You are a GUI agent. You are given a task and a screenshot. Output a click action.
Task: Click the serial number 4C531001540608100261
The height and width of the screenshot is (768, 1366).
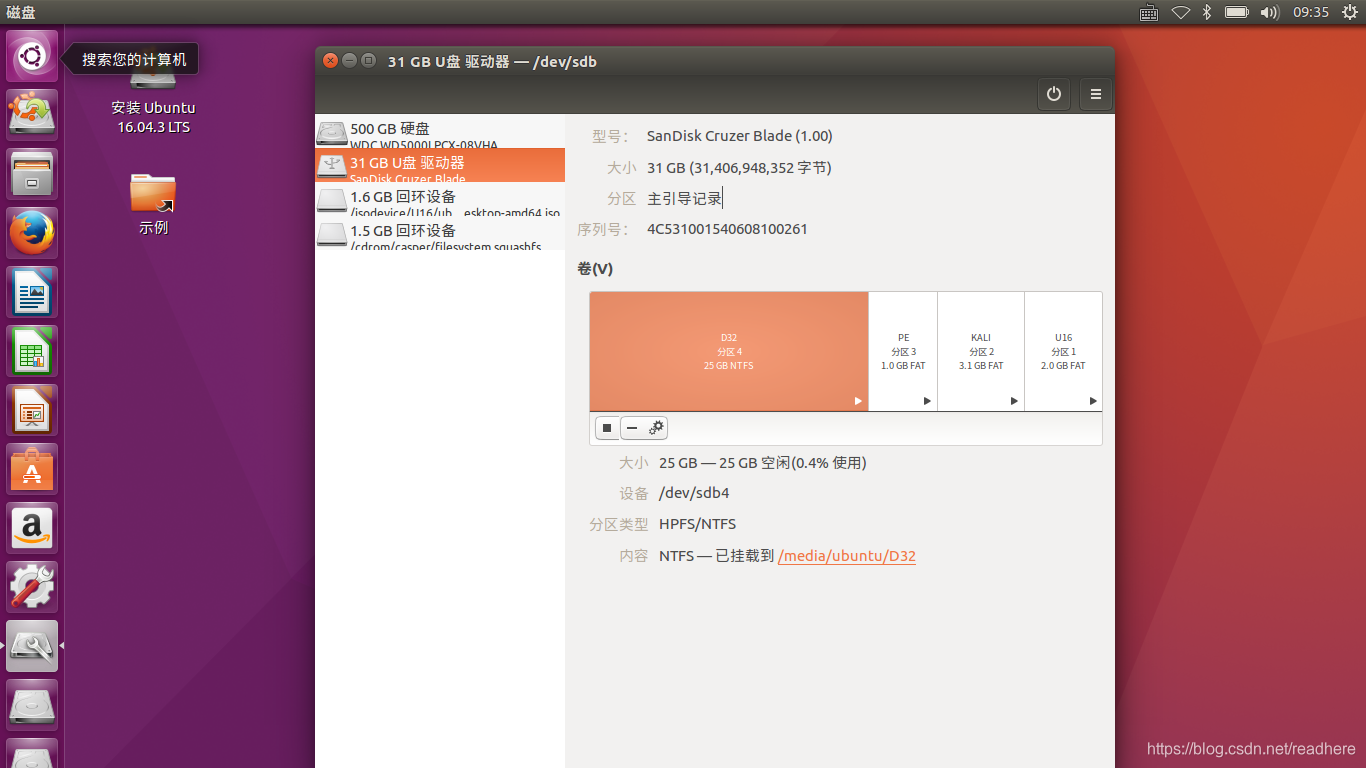pyautogui.click(x=727, y=229)
